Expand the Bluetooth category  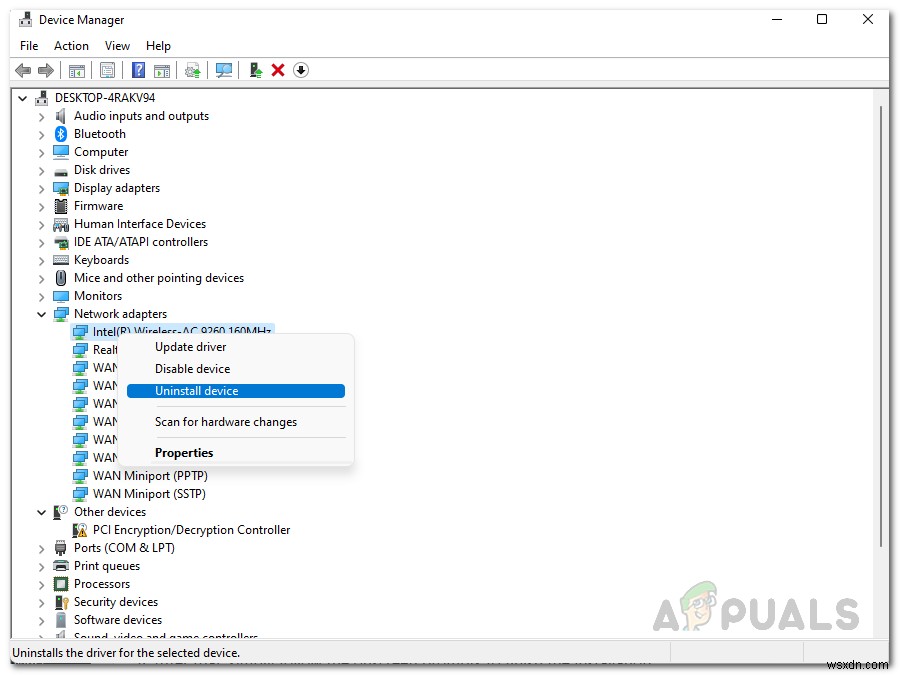point(41,134)
